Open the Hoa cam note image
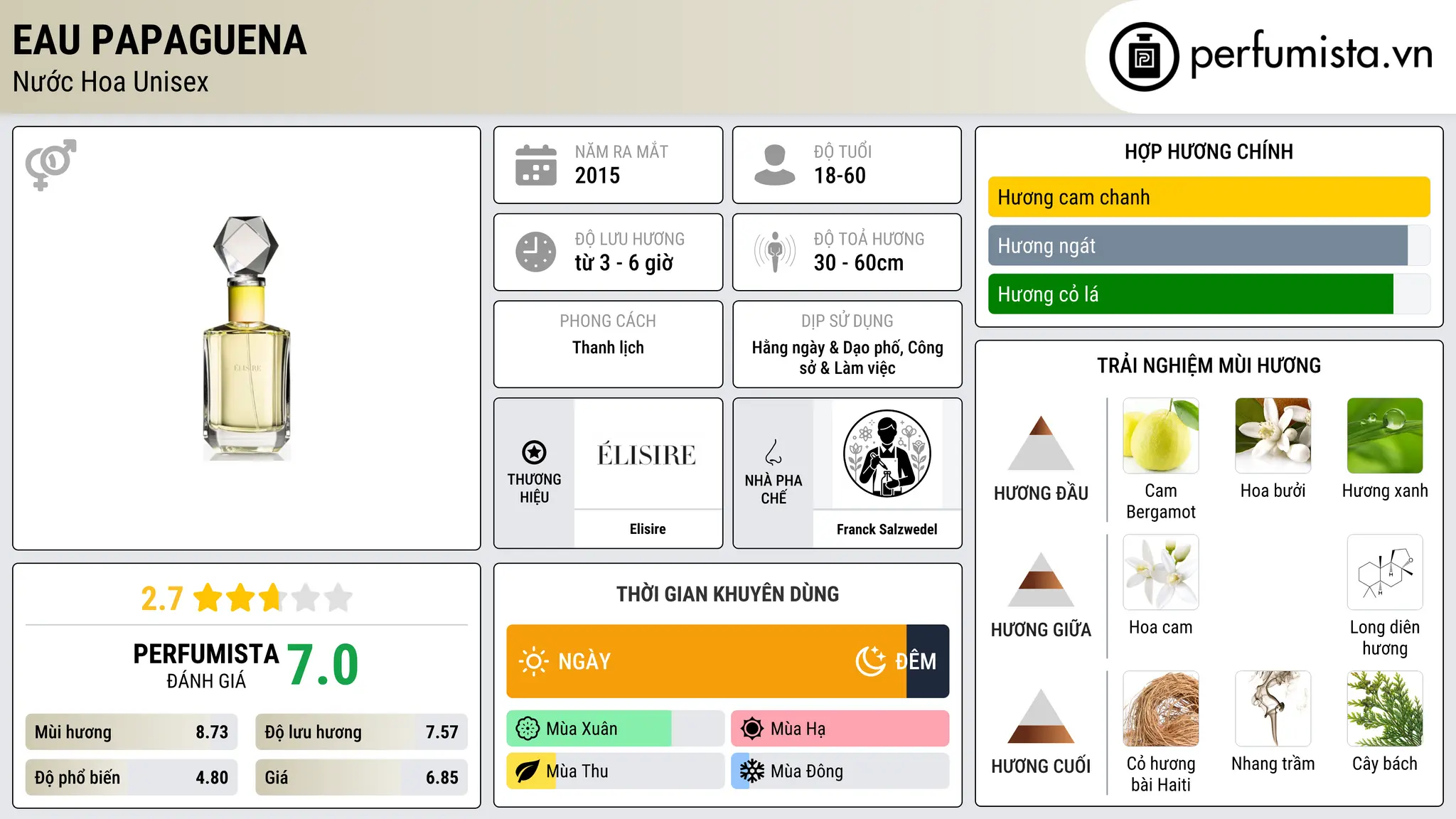The image size is (1456, 819). pos(1161,572)
